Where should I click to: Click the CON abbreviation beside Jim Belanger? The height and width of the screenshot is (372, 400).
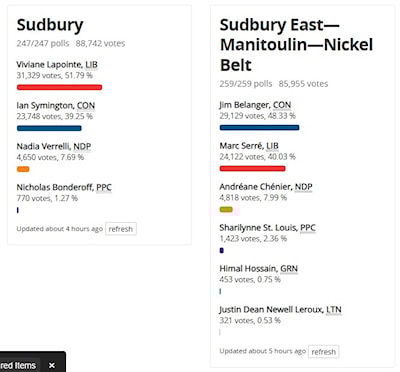tap(282, 105)
